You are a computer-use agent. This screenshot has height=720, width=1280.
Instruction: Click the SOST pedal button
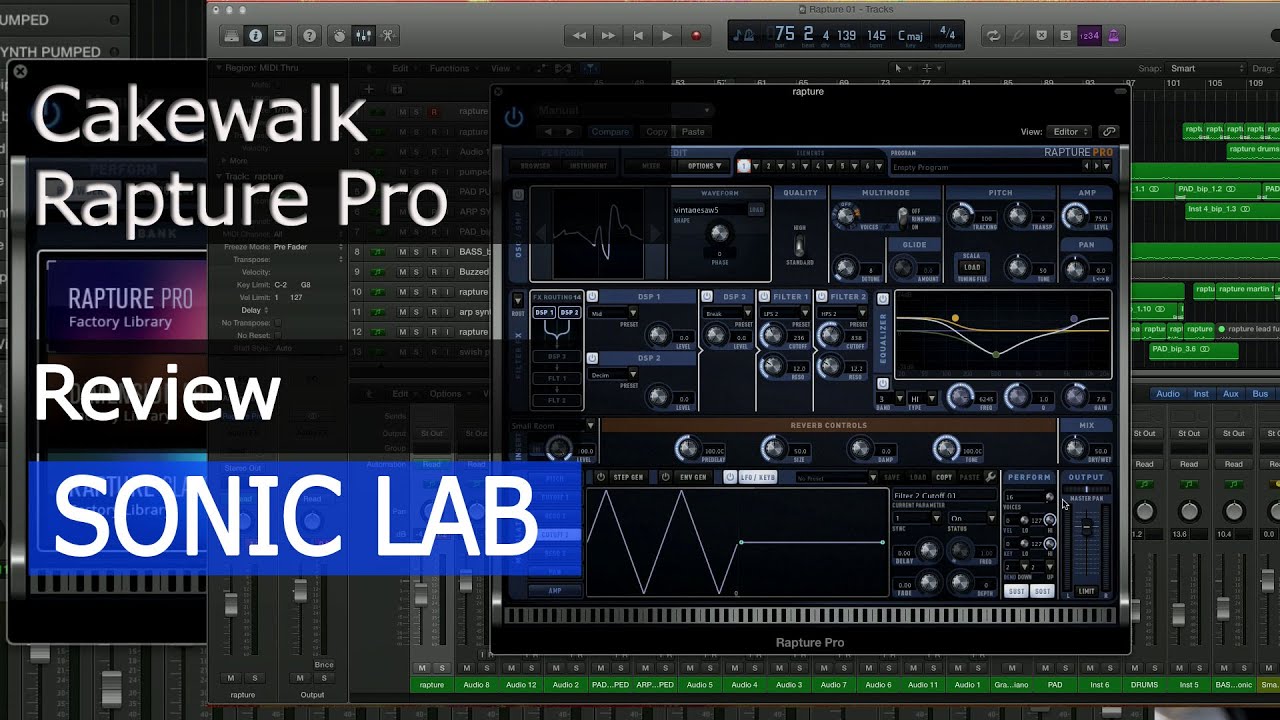[1043, 591]
